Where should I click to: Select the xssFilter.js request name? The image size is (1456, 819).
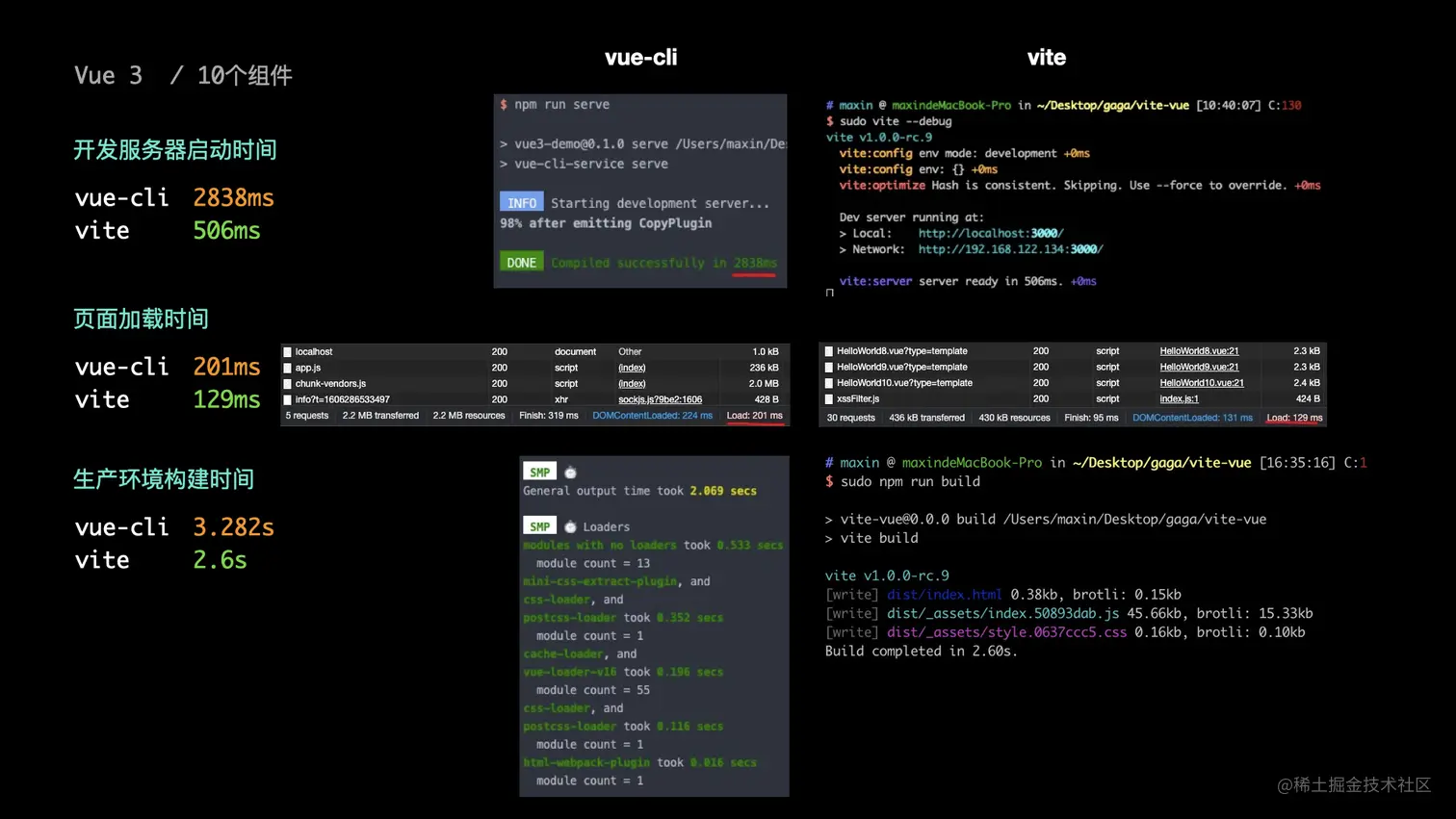(858, 398)
